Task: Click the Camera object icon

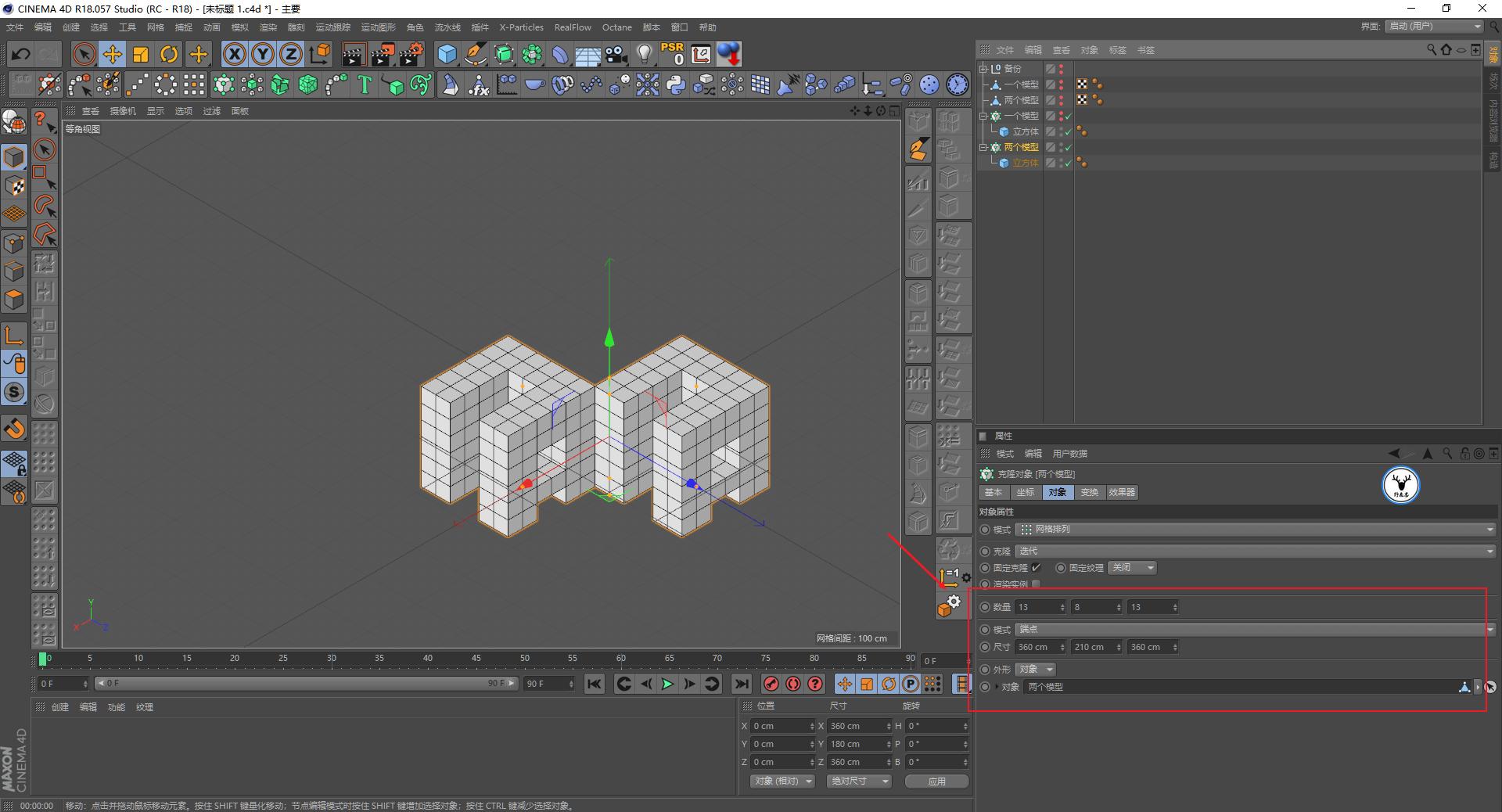Action: pyautogui.click(x=616, y=54)
